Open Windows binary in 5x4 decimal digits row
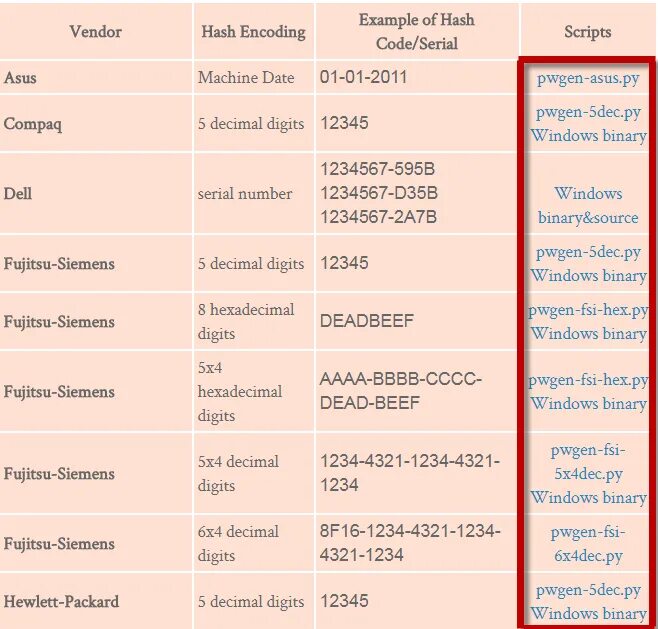The height and width of the screenshot is (629, 658). (x=588, y=498)
